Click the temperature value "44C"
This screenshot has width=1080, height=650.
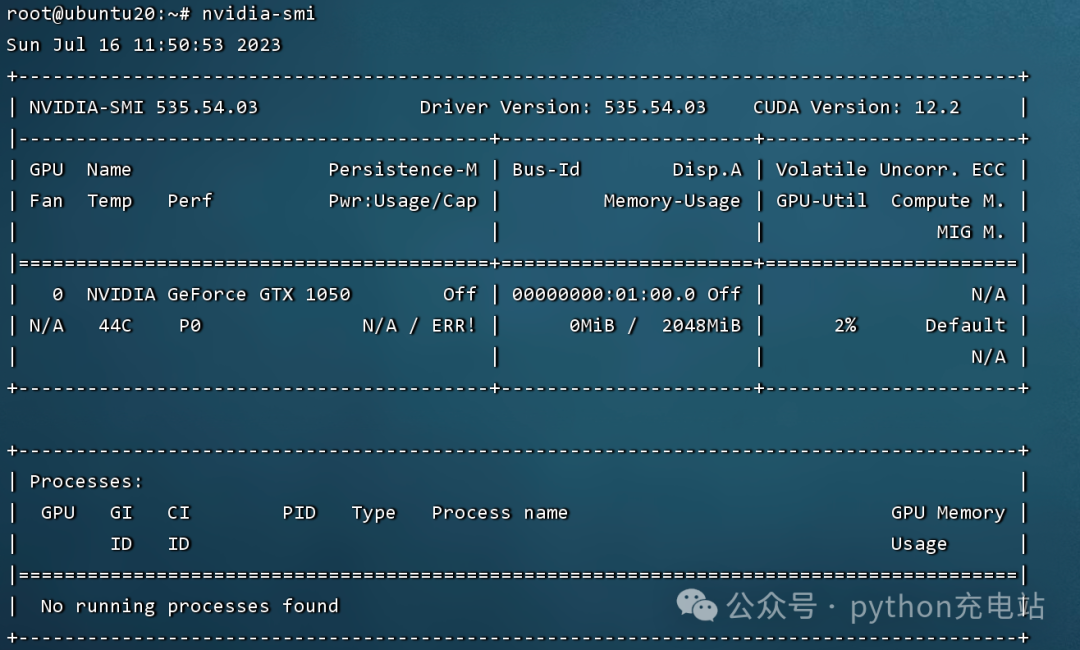point(115,326)
